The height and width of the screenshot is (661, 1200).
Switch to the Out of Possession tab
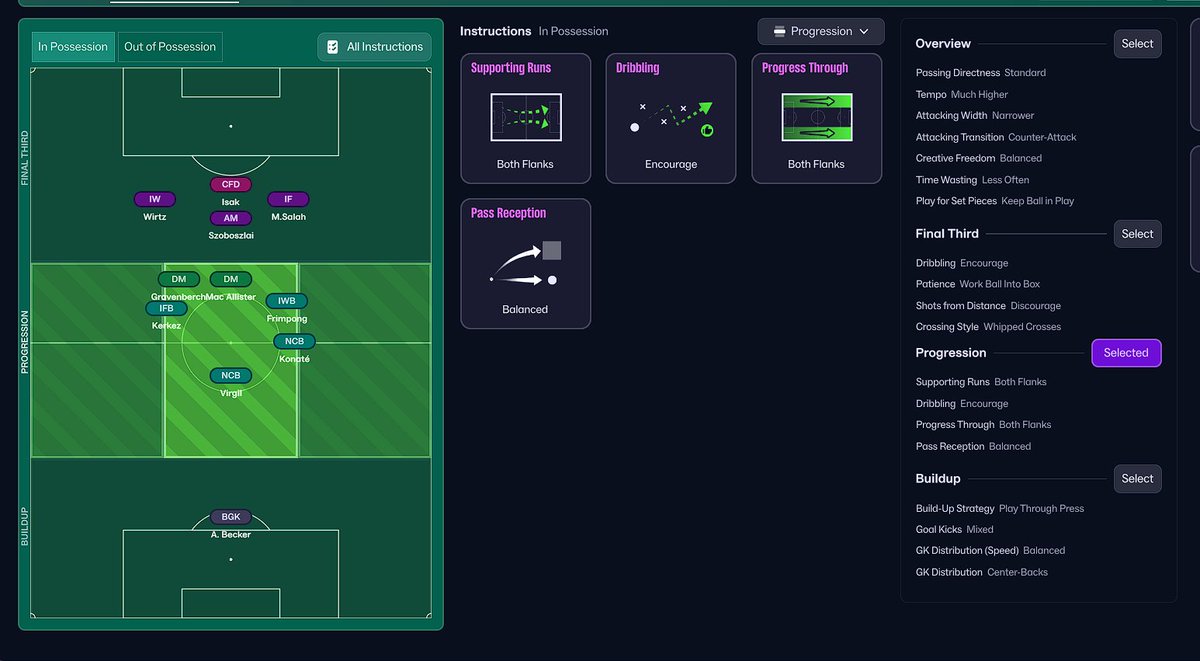170,46
